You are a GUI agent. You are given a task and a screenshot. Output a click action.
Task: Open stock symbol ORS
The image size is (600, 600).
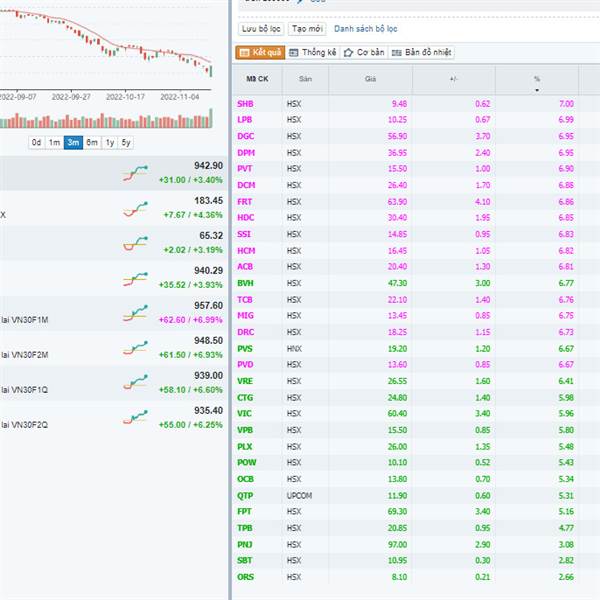click(245, 577)
